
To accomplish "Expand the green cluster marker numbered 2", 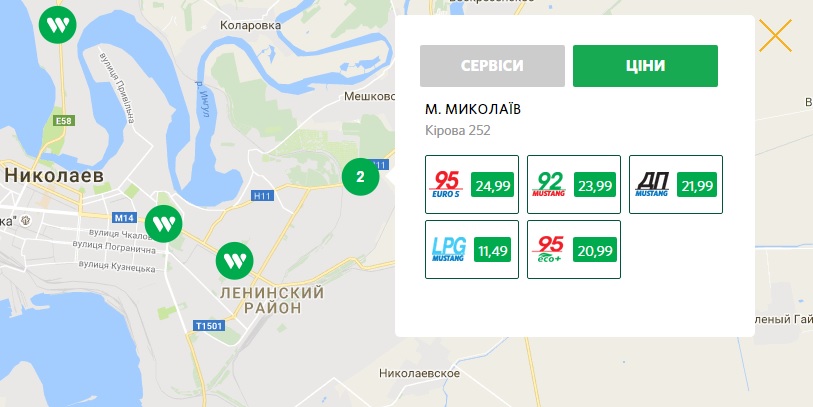I will [360, 177].
